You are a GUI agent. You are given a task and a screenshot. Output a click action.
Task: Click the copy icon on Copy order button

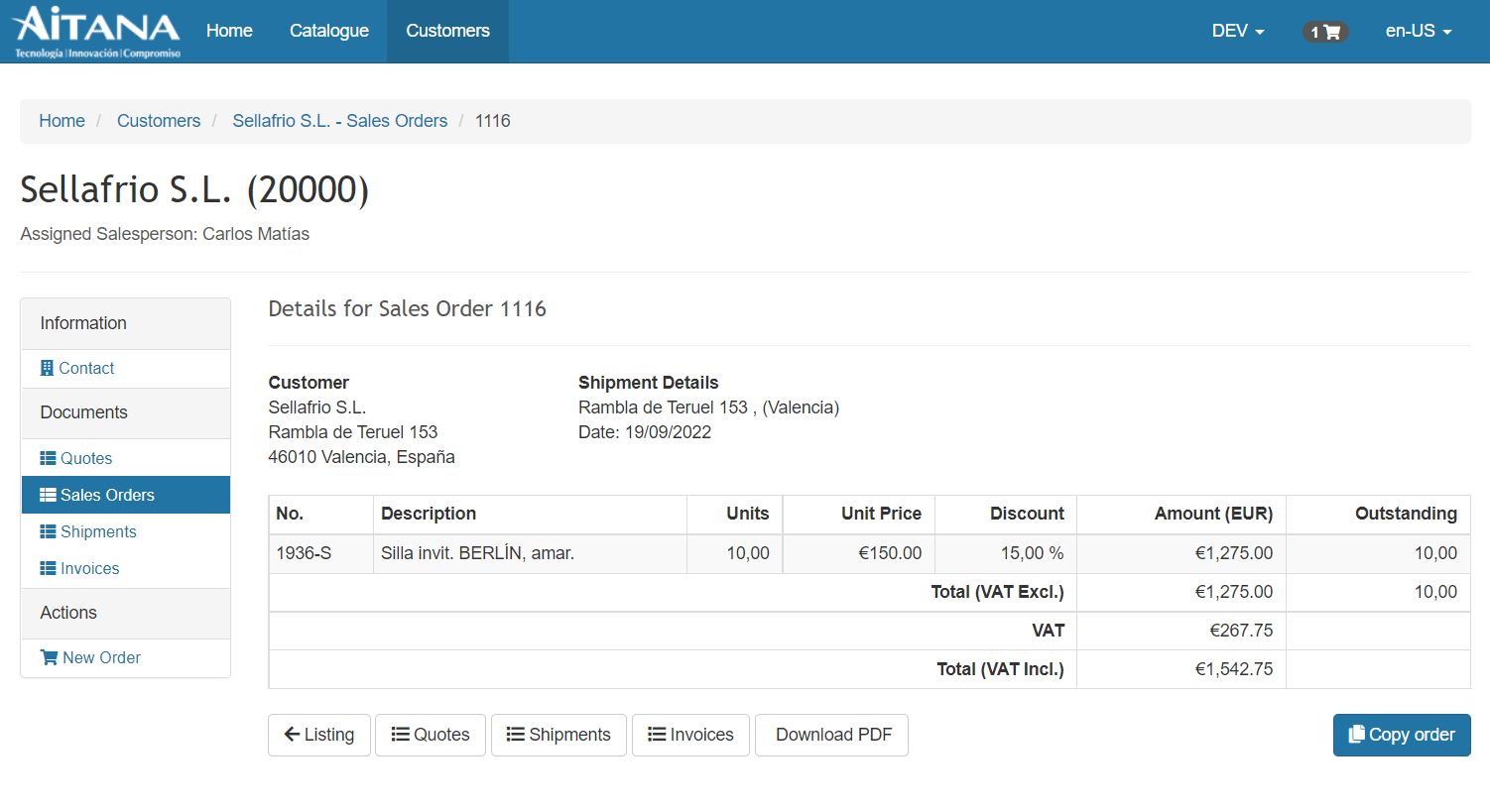click(x=1356, y=735)
